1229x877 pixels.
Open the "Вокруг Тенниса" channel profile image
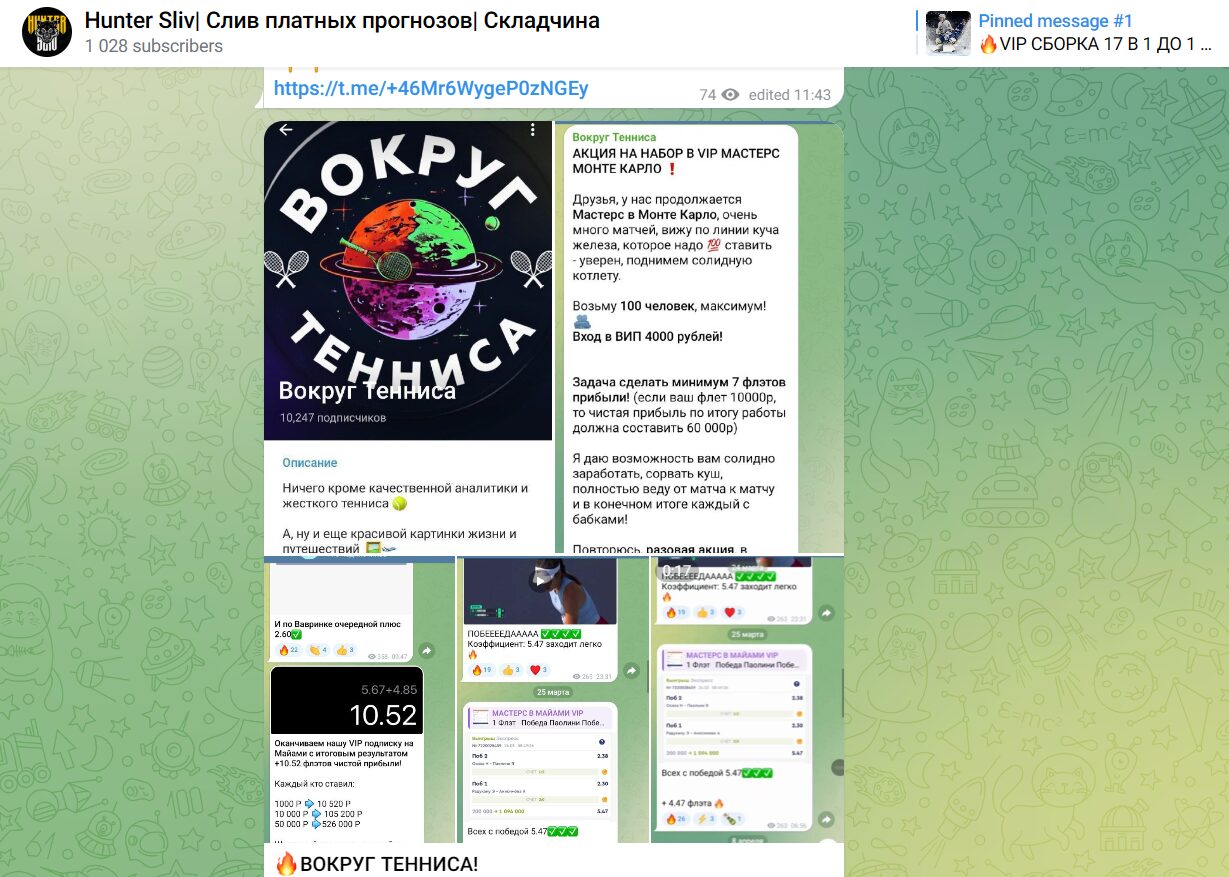pyautogui.click(x=408, y=338)
